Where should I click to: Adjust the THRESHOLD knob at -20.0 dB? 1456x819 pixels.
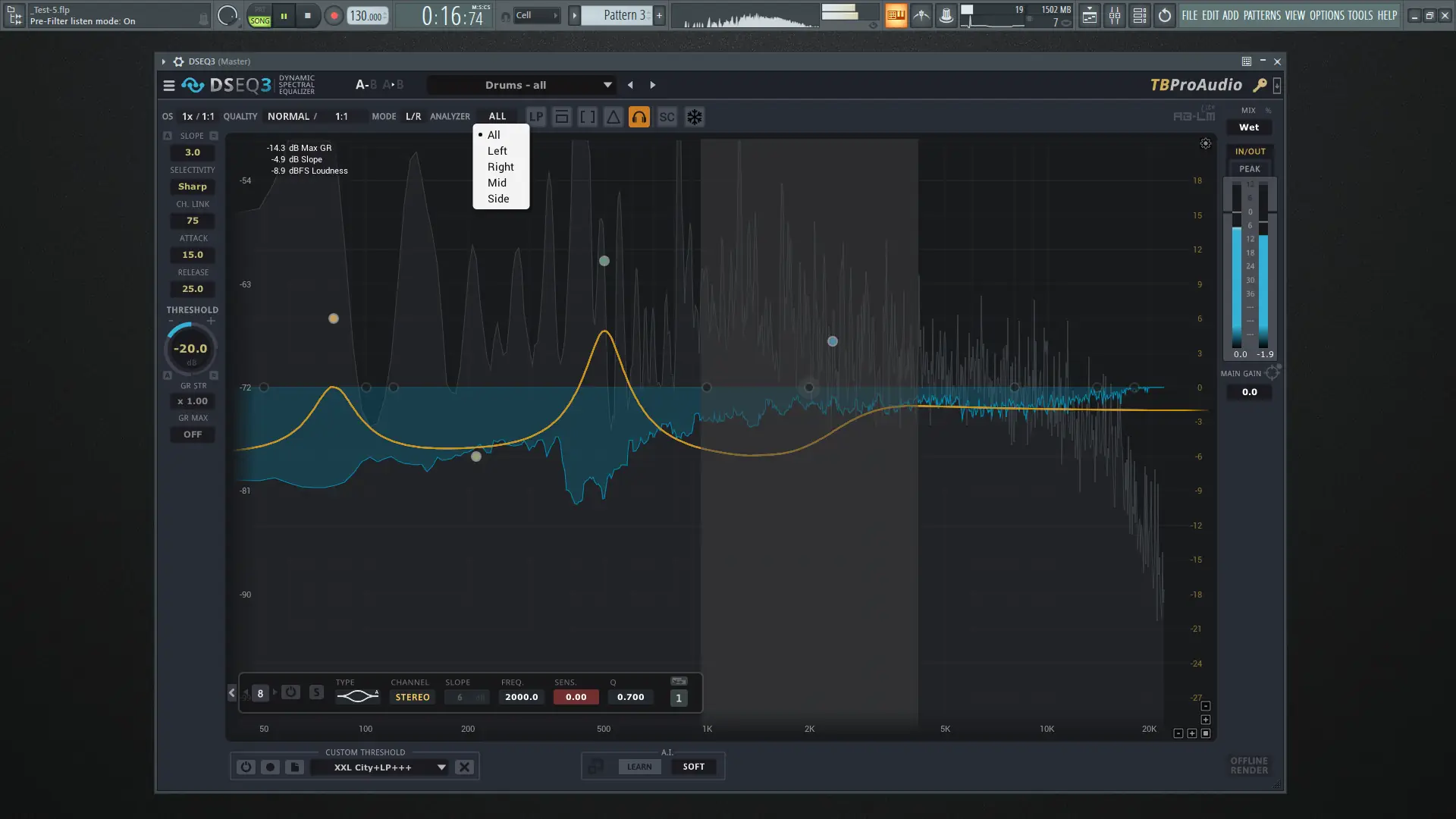(190, 348)
